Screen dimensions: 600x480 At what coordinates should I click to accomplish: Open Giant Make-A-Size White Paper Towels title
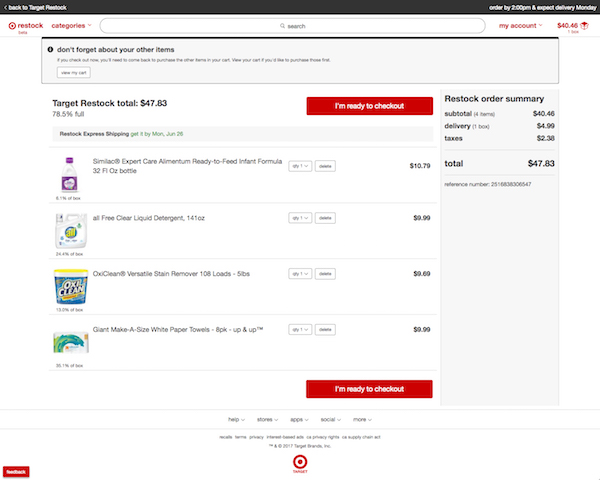pos(178,330)
